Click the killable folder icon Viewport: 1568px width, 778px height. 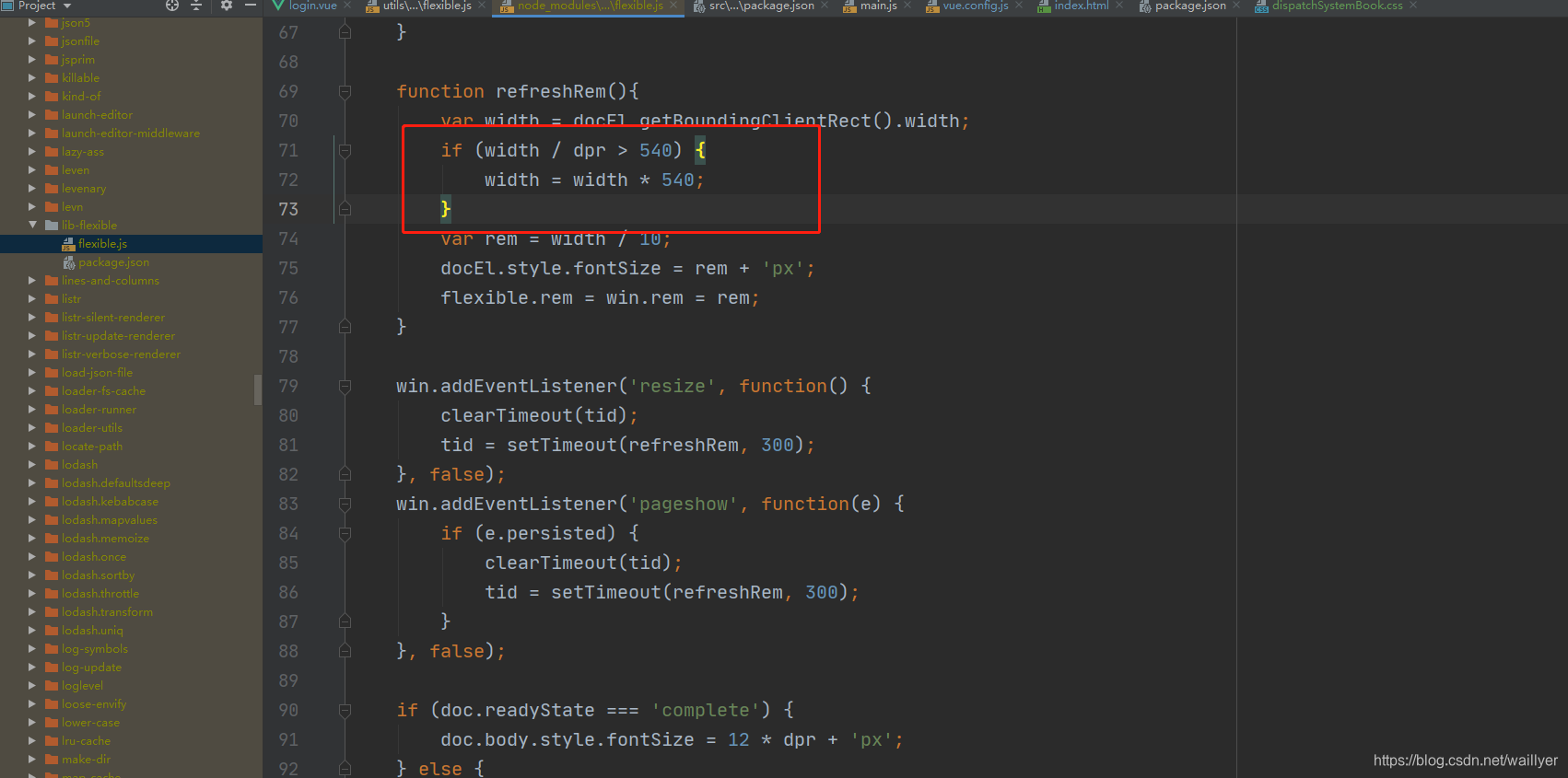pyautogui.click(x=52, y=78)
